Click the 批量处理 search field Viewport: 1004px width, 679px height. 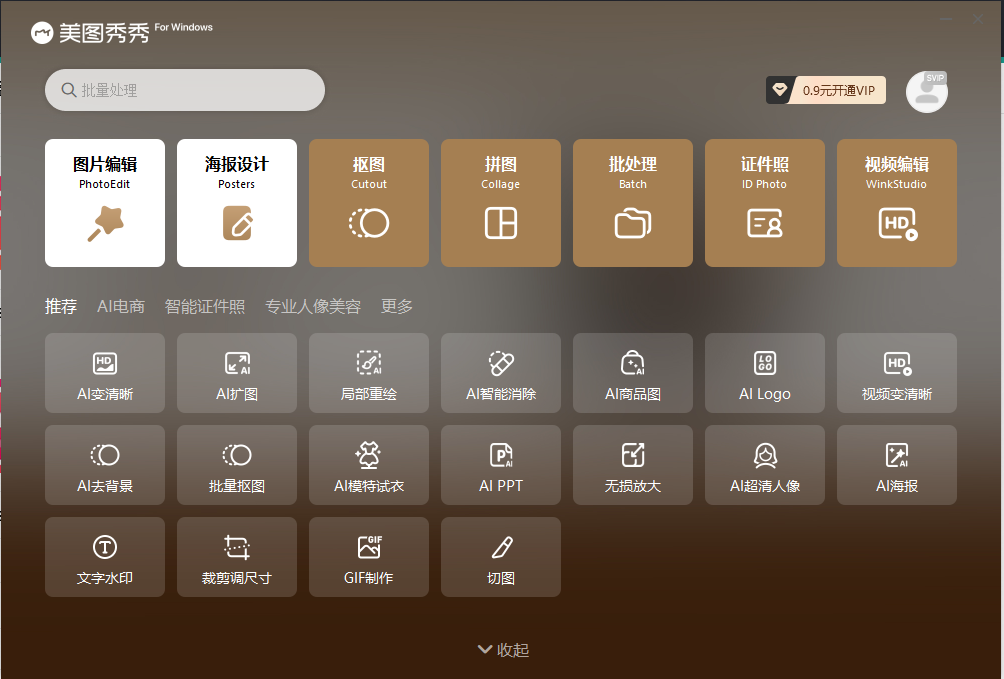(x=185, y=90)
